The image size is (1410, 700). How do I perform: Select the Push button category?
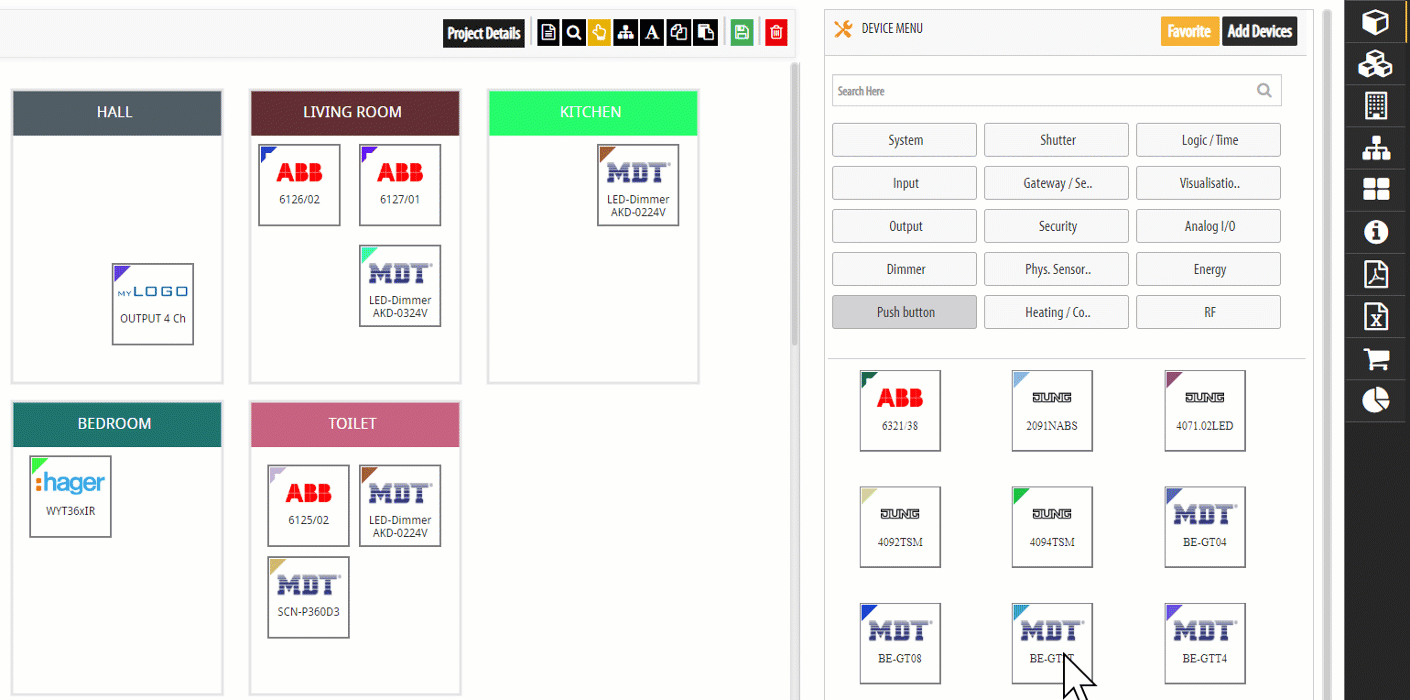[x=905, y=312]
